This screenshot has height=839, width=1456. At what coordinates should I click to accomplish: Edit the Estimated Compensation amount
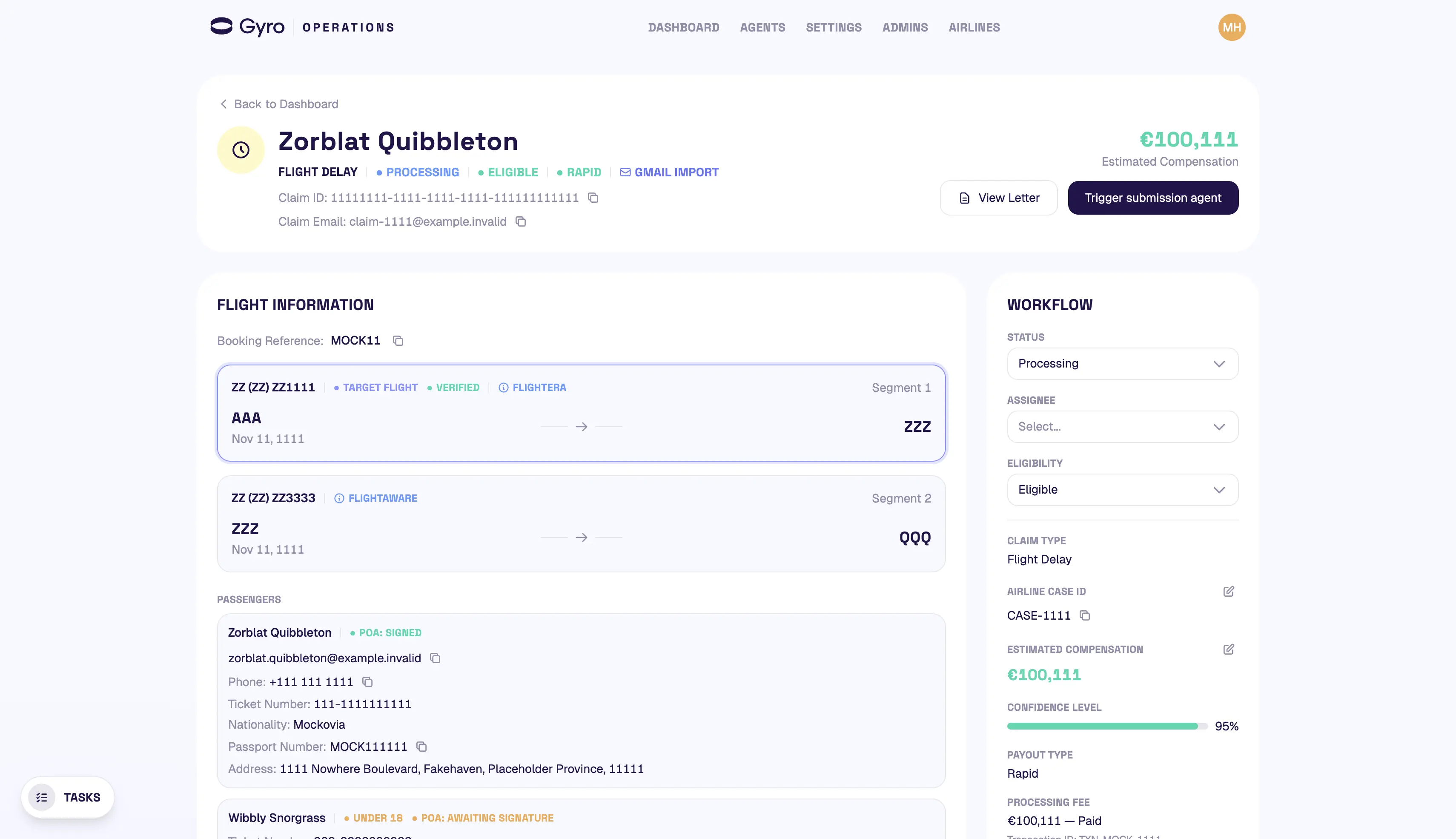point(1228,649)
